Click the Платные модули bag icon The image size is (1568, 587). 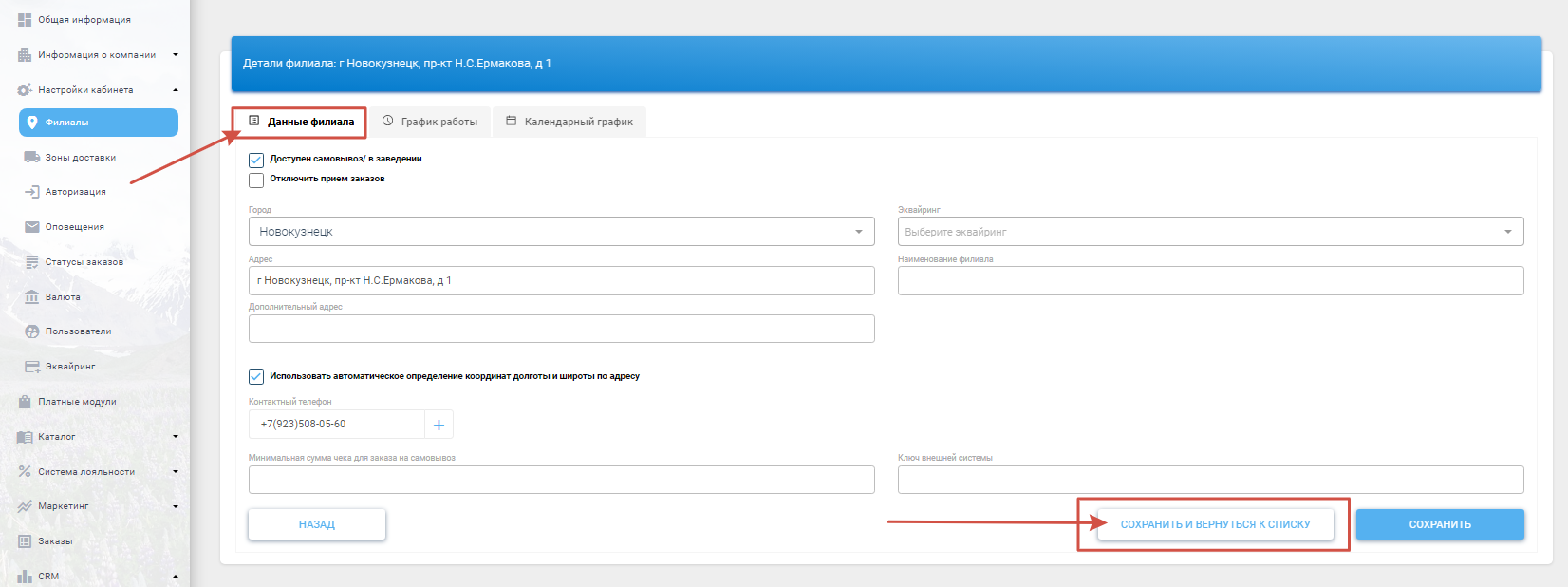point(25,402)
